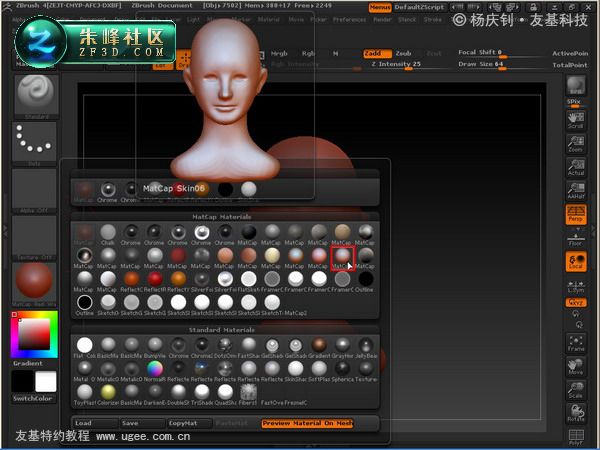Choose the TriShaders material sphere

pyautogui.click(x=202, y=395)
